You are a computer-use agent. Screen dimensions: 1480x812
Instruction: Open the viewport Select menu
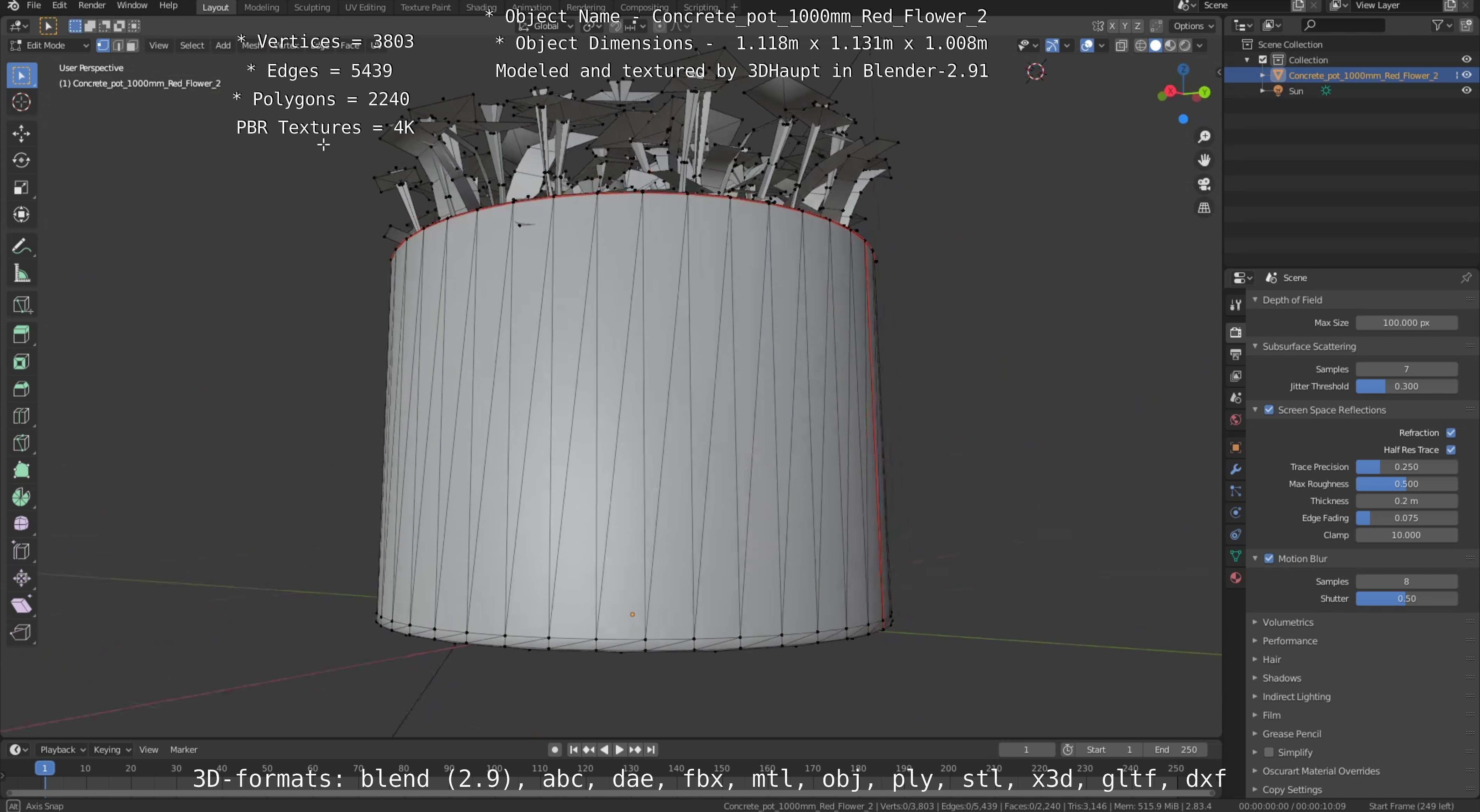[192, 45]
